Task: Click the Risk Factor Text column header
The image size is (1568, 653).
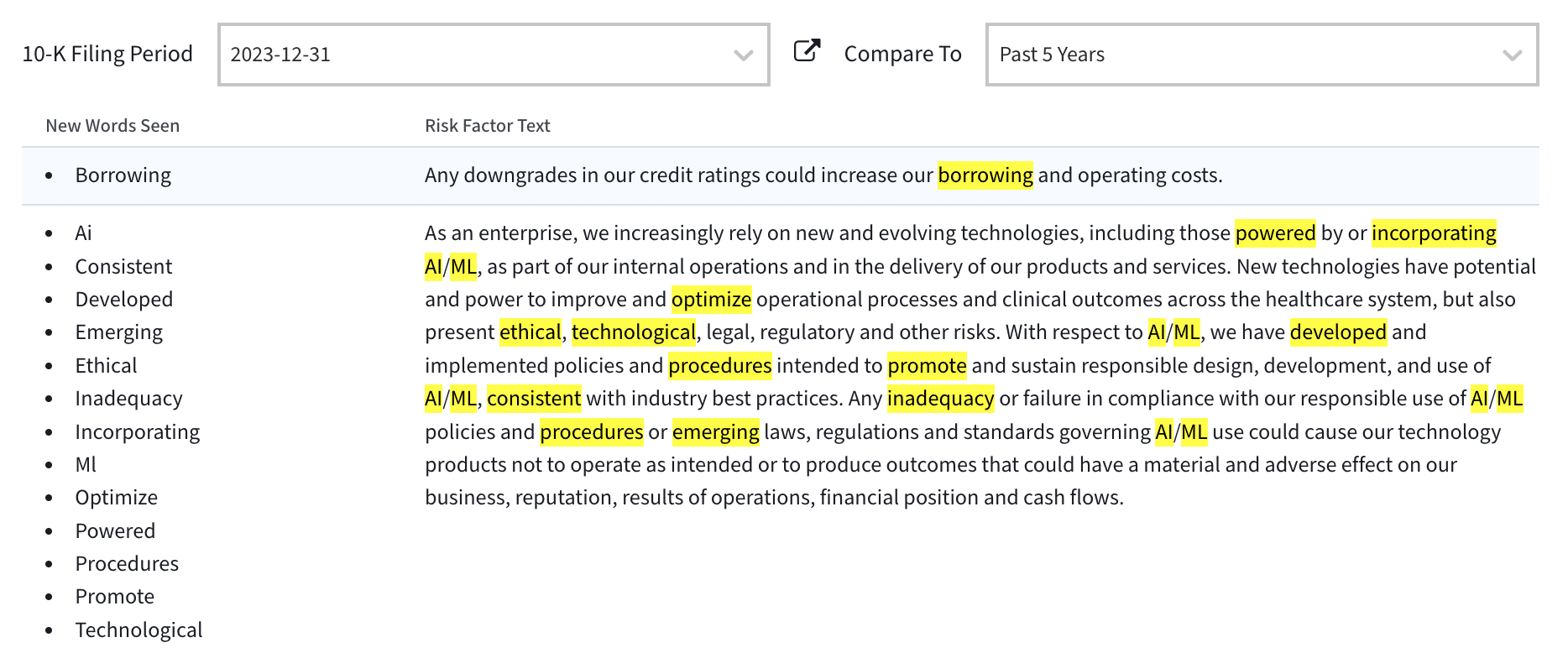Action: tap(487, 126)
